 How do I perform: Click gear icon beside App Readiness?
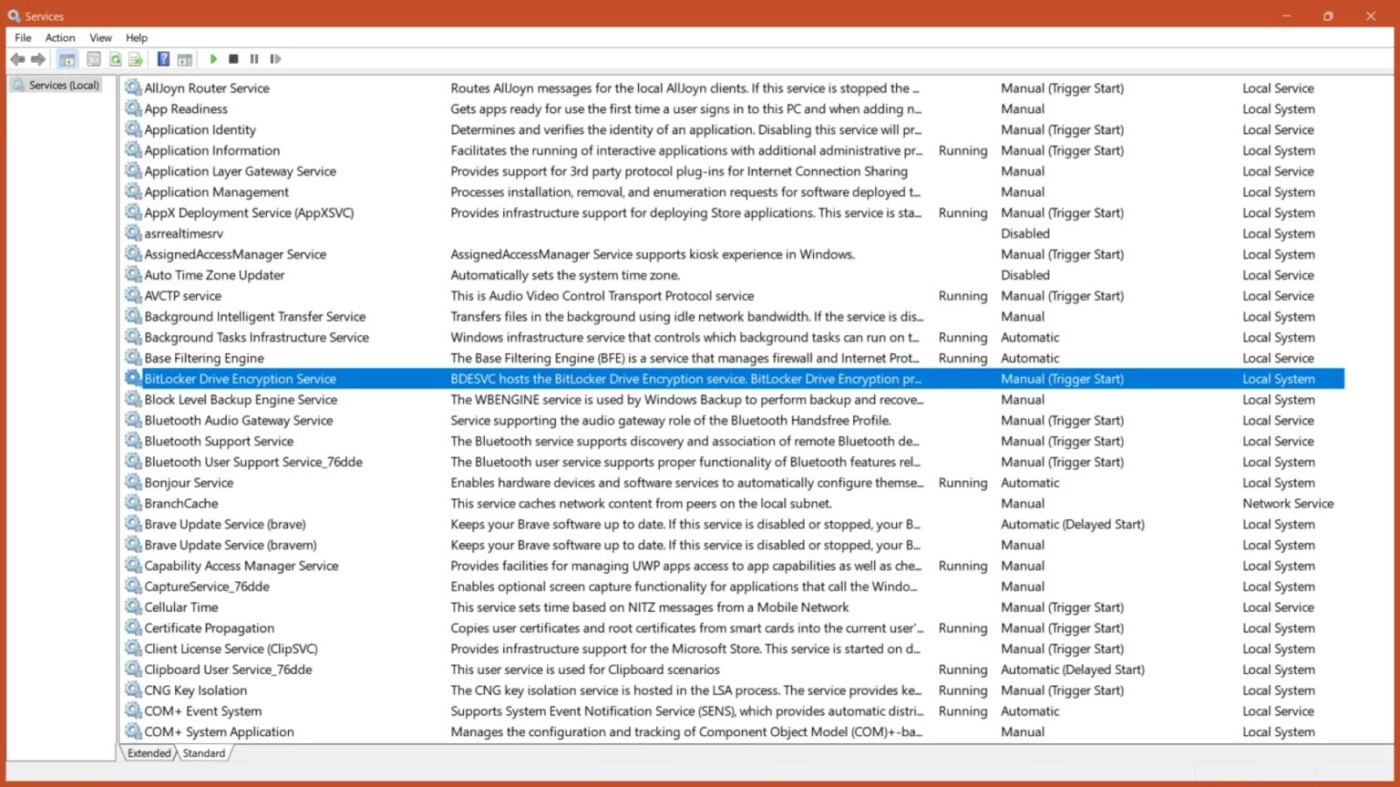coord(133,109)
